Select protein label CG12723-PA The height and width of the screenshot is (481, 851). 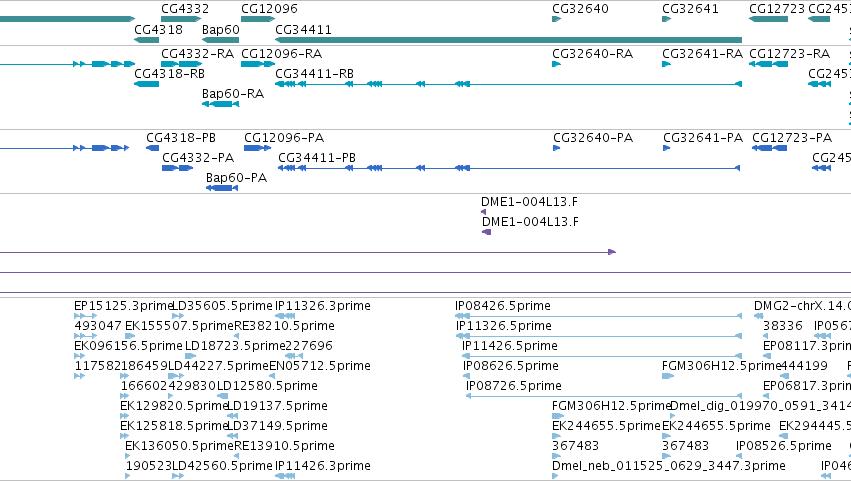pyautogui.click(x=792, y=137)
